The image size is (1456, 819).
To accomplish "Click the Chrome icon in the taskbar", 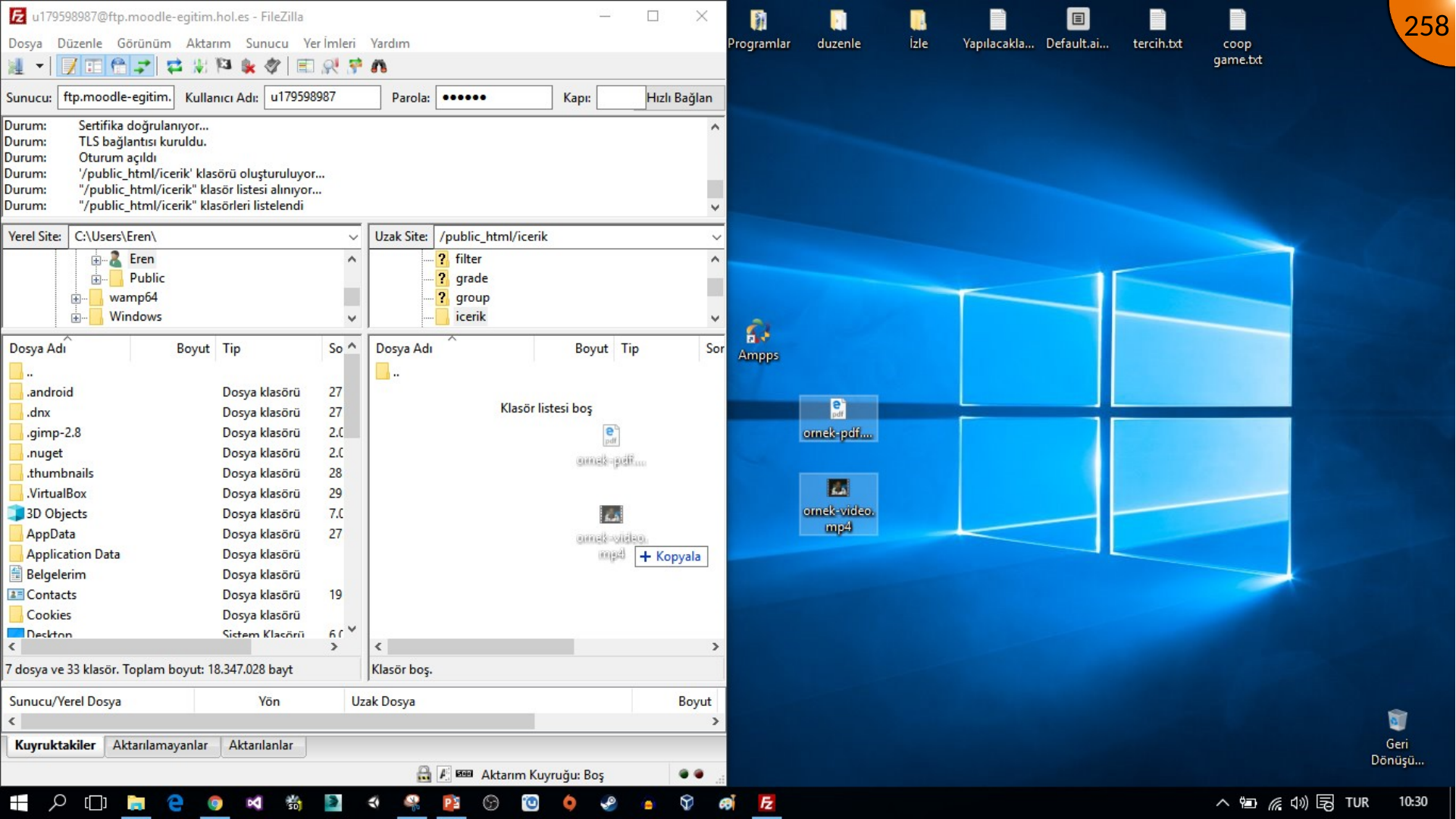I will [x=215, y=803].
